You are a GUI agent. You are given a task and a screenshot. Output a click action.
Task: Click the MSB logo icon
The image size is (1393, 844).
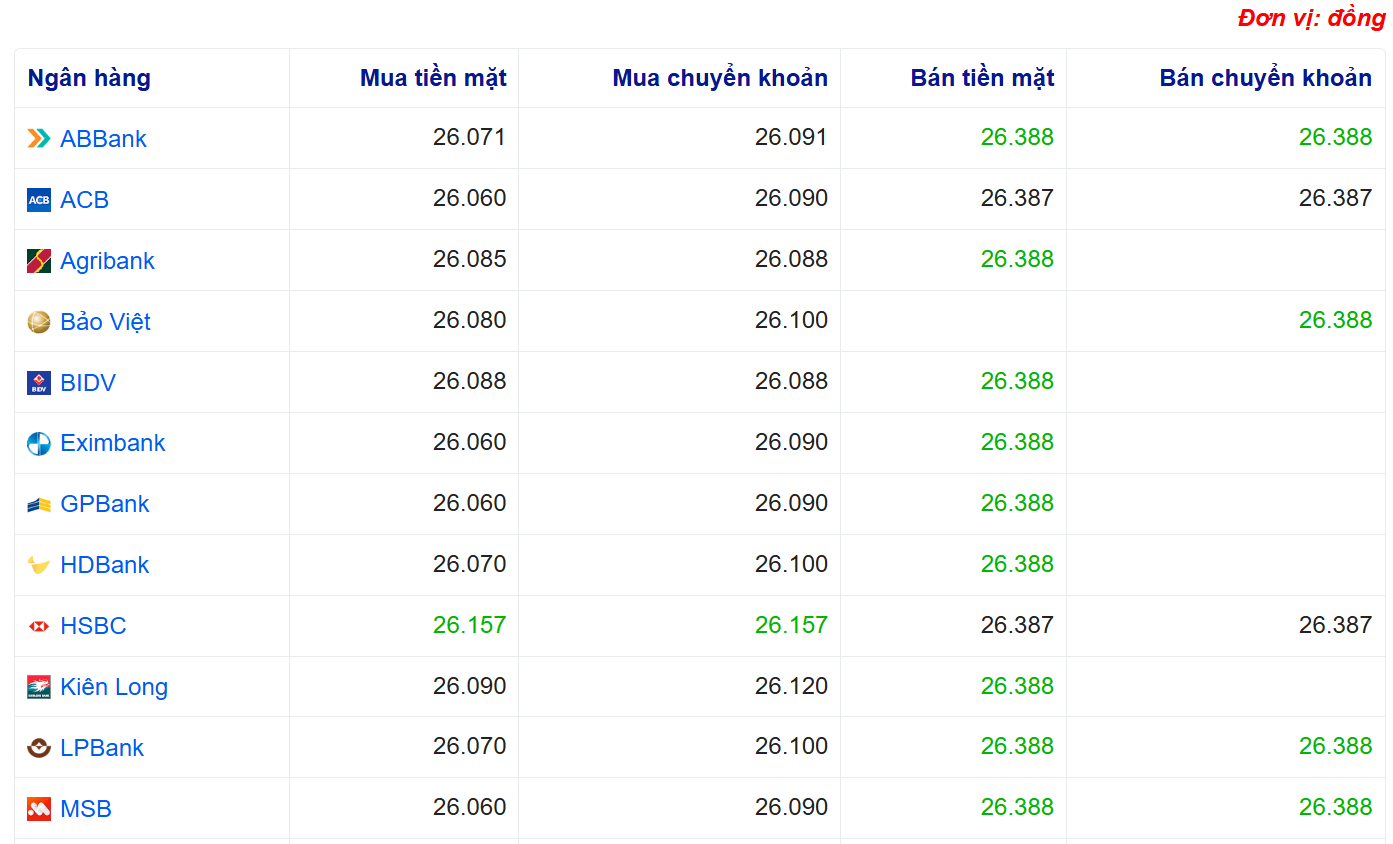tap(39, 809)
